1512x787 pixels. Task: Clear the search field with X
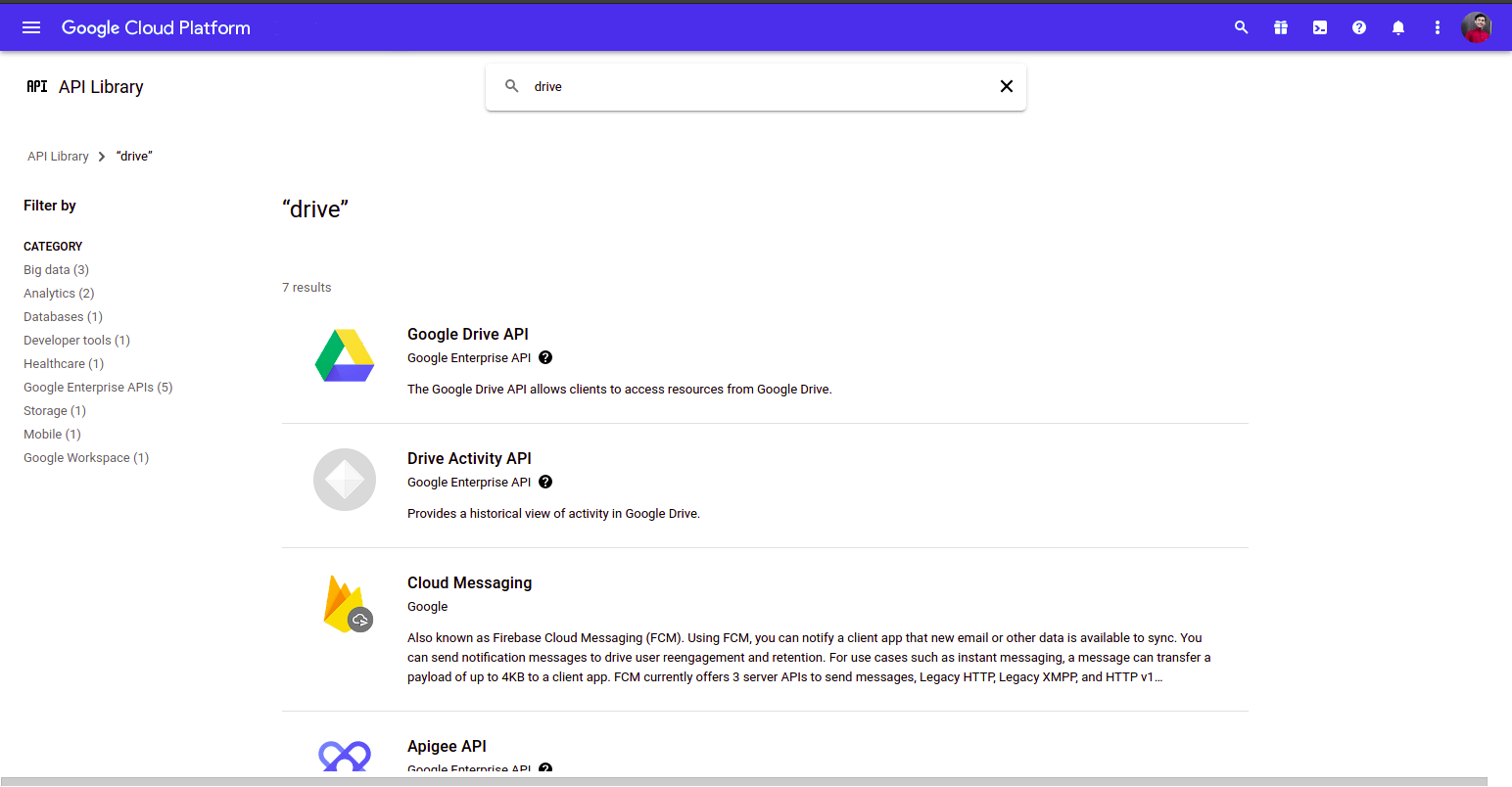[1006, 86]
